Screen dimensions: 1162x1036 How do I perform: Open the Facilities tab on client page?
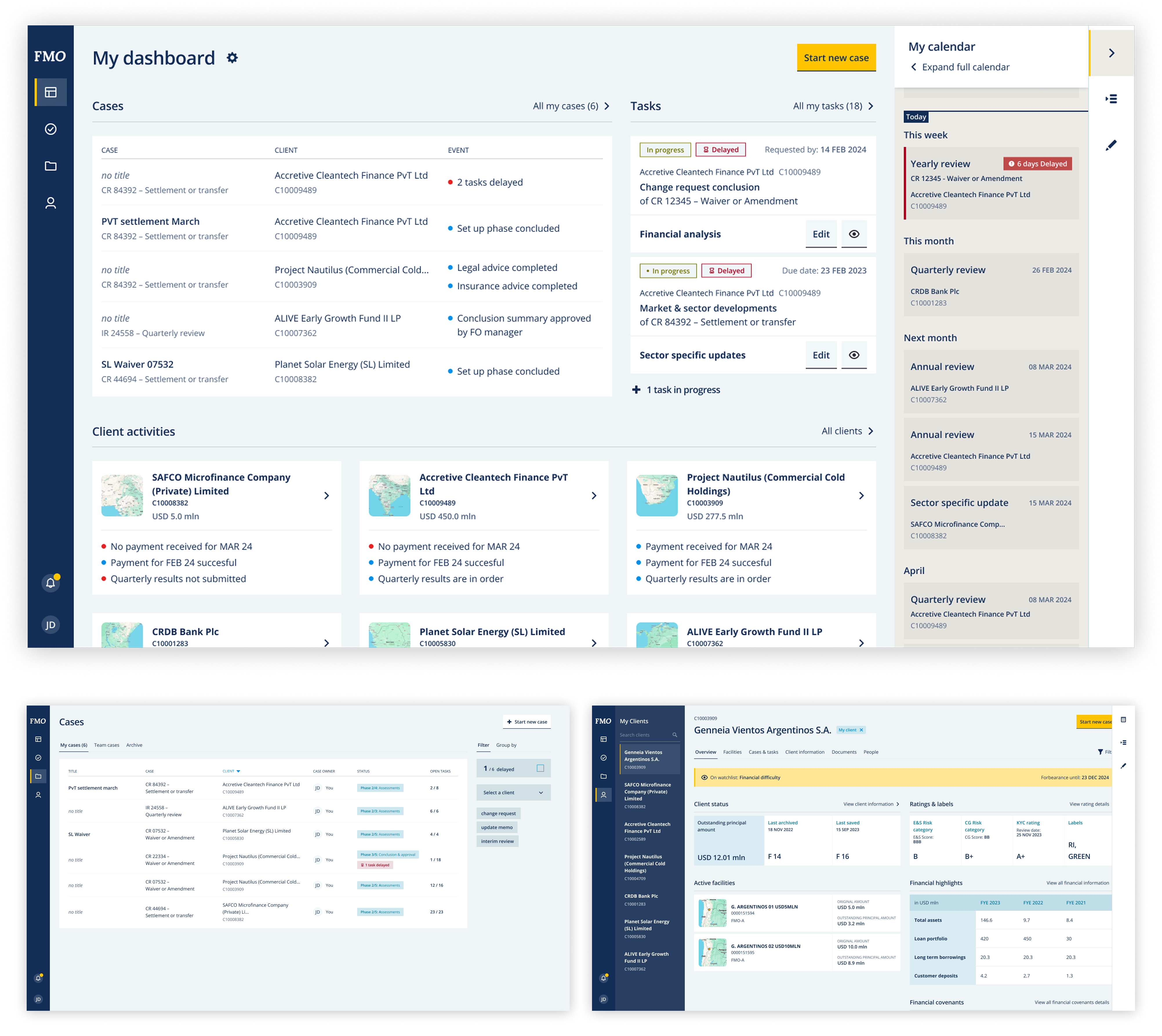(732, 752)
